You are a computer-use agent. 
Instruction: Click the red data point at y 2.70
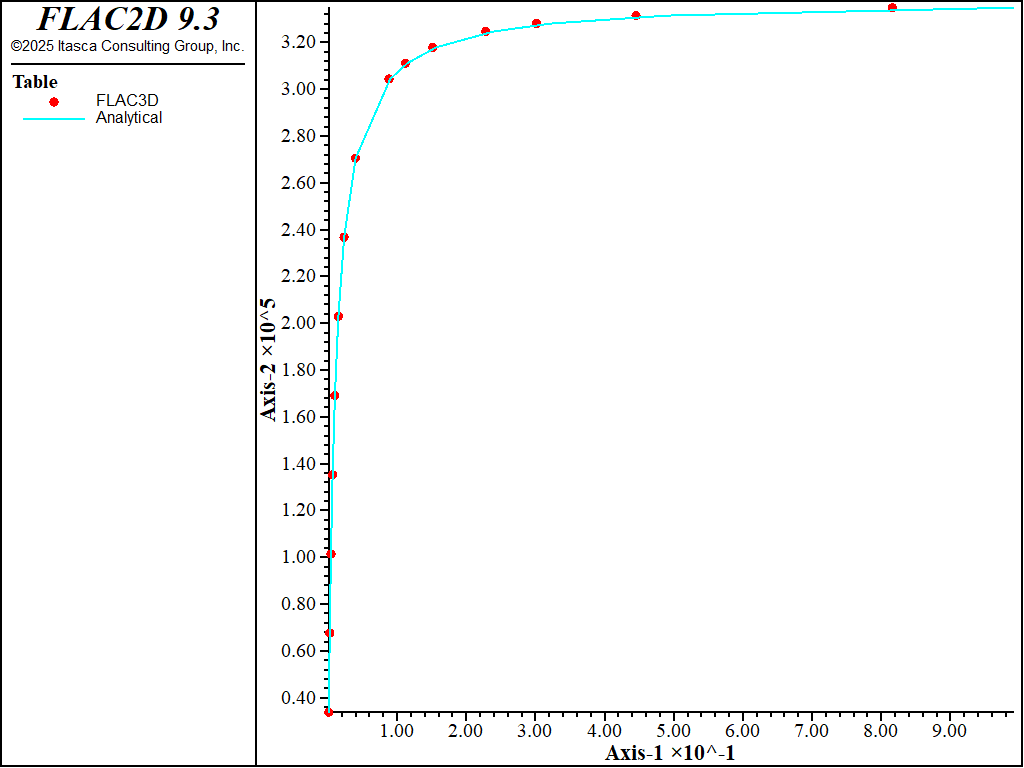coord(355,158)
